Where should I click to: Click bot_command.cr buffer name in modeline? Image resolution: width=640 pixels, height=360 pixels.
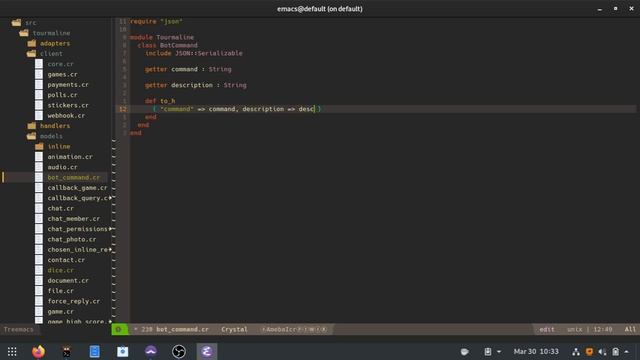(x=182, y=329)
